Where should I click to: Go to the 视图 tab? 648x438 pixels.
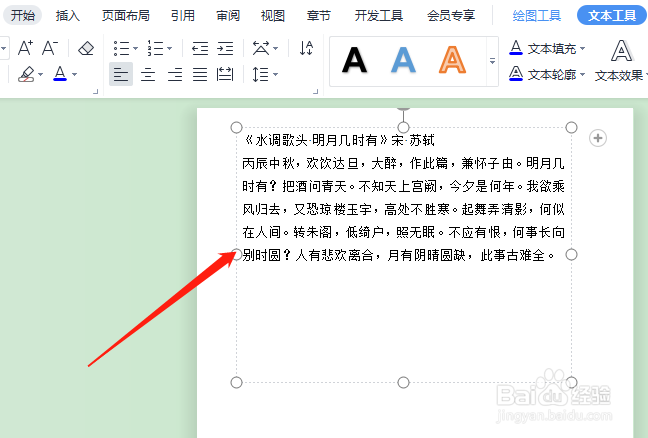273,15
